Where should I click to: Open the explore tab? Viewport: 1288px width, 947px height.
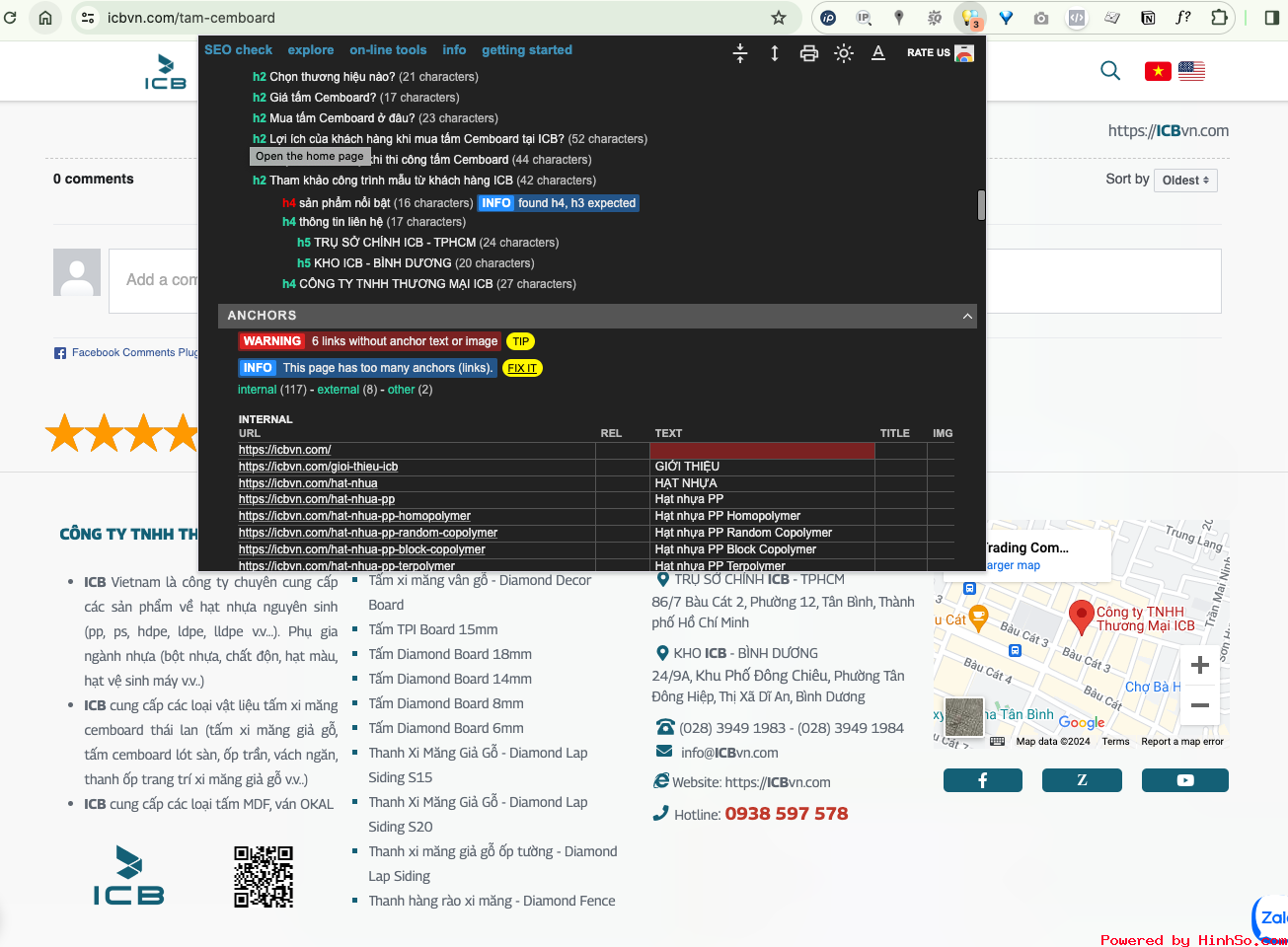click(x=311, y=49)
